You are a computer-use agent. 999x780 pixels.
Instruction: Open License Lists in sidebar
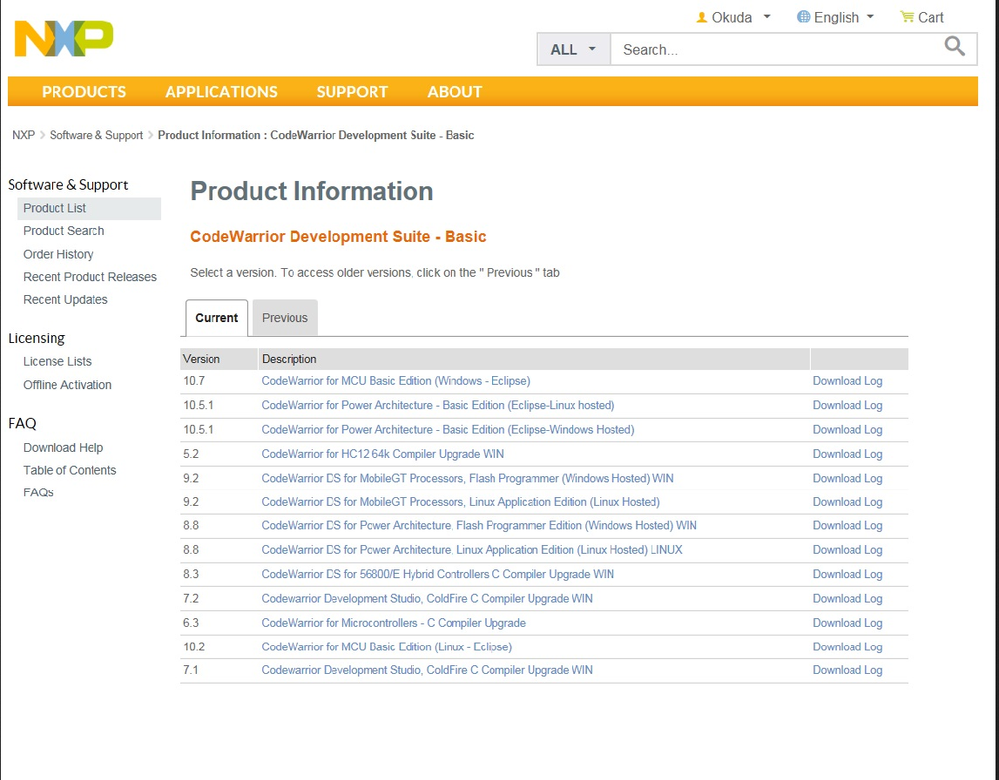click(57, 361)
